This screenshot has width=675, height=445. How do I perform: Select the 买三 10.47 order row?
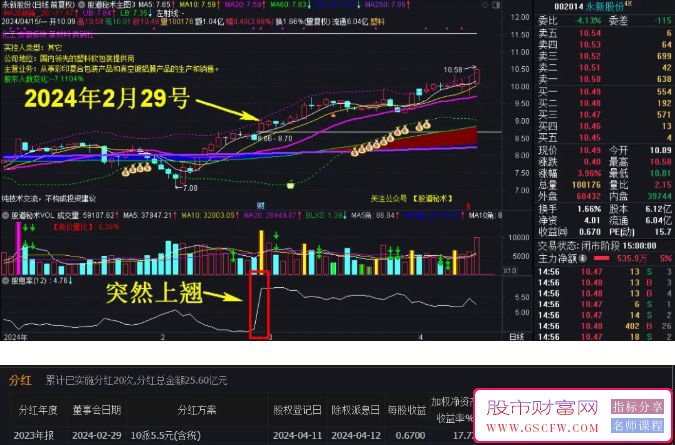click(604, 115)
